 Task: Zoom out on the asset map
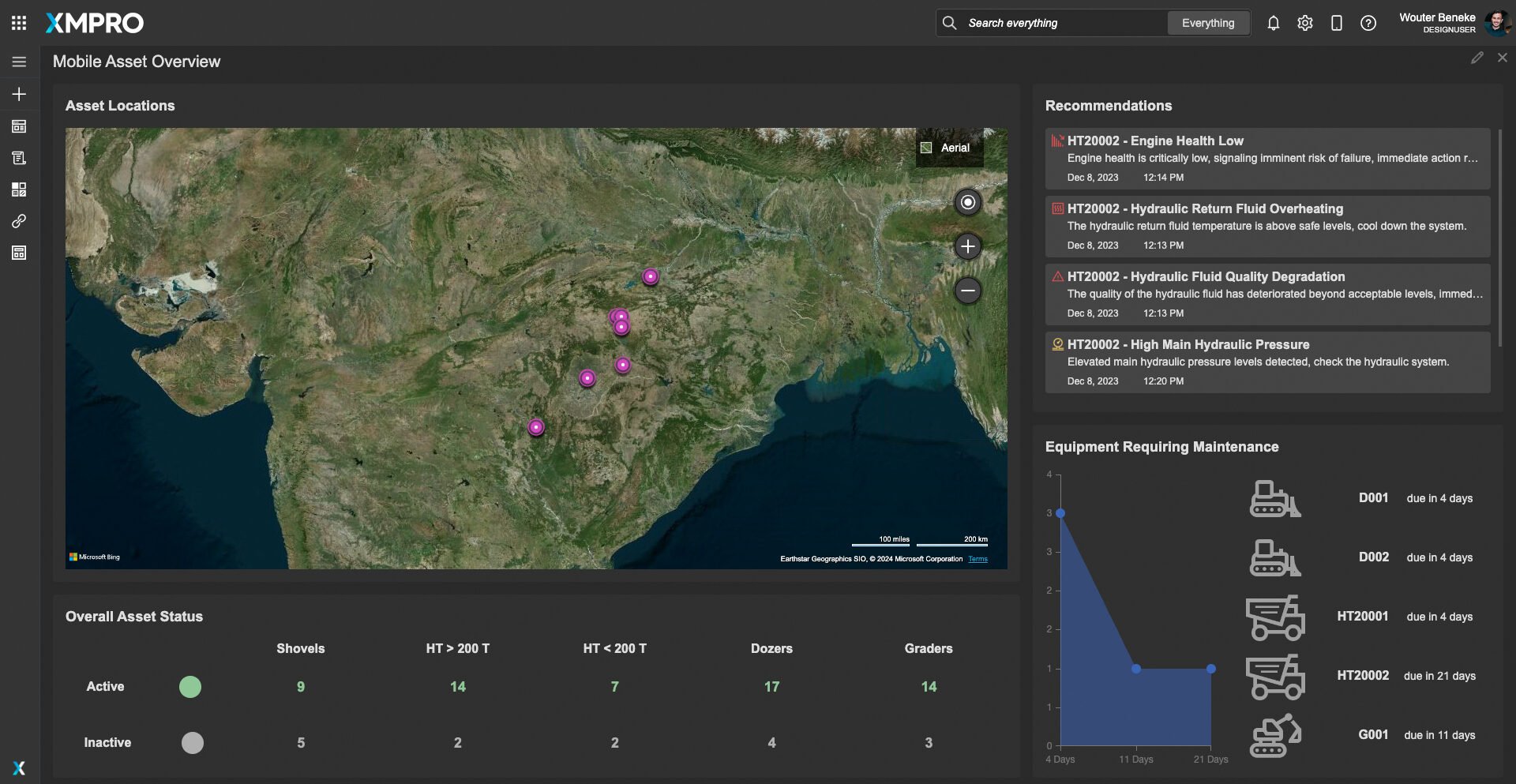(967, 291)
